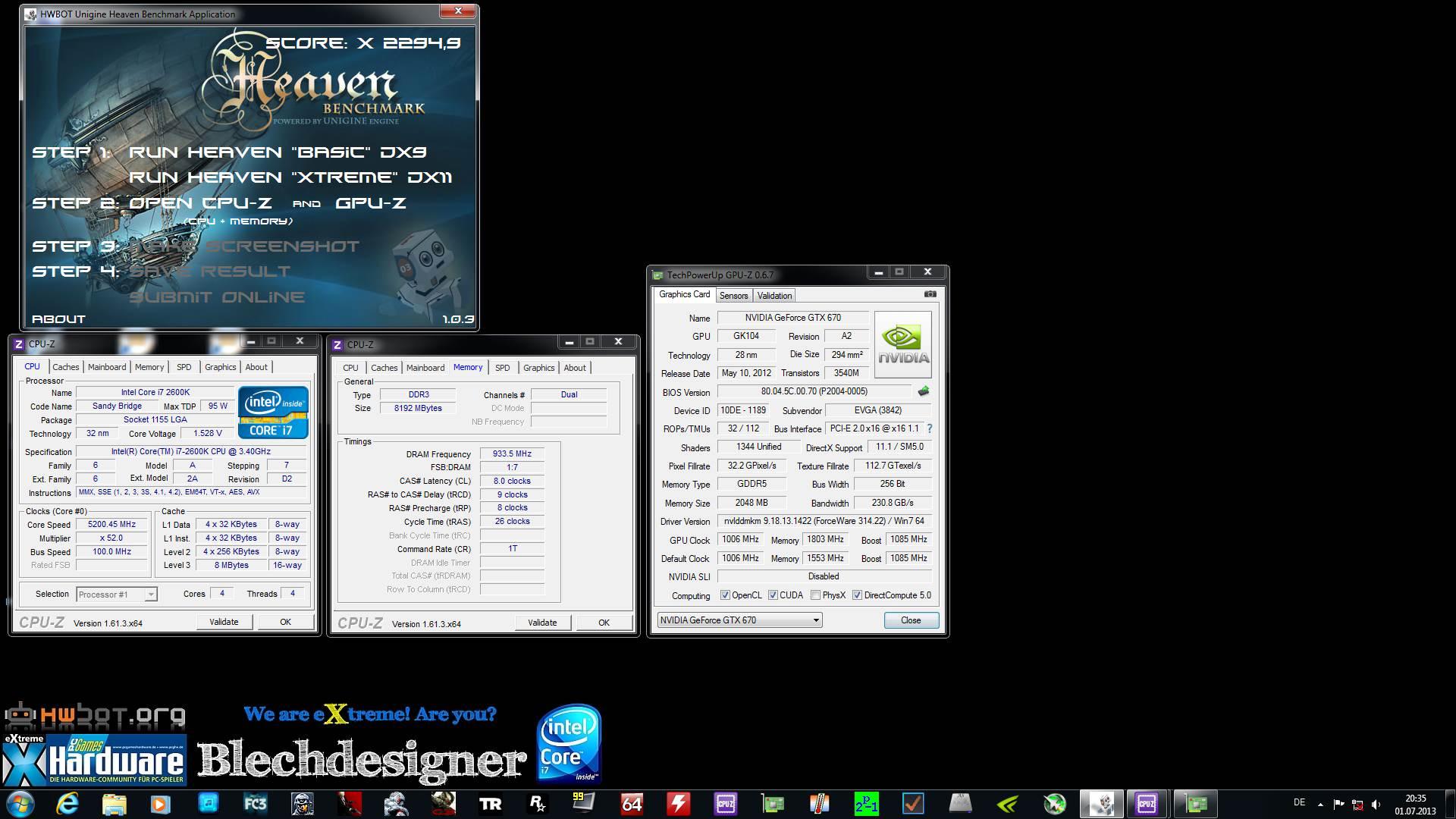Toggle the OpenCL checkbox
Image resolution: width=1456 pixels, height=819 pixels.
pyautogui.click(x=725, y=595)
